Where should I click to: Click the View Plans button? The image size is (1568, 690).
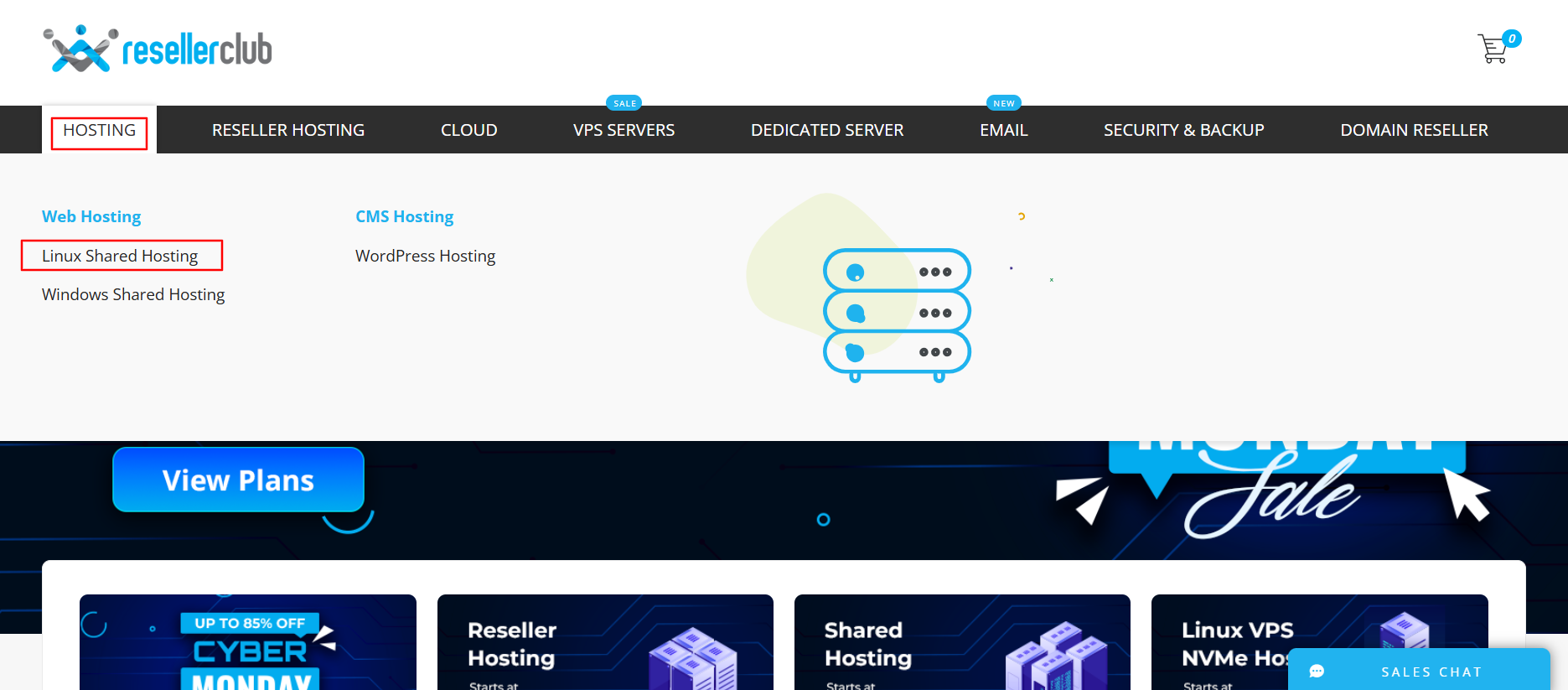click(x=239, y=480)
